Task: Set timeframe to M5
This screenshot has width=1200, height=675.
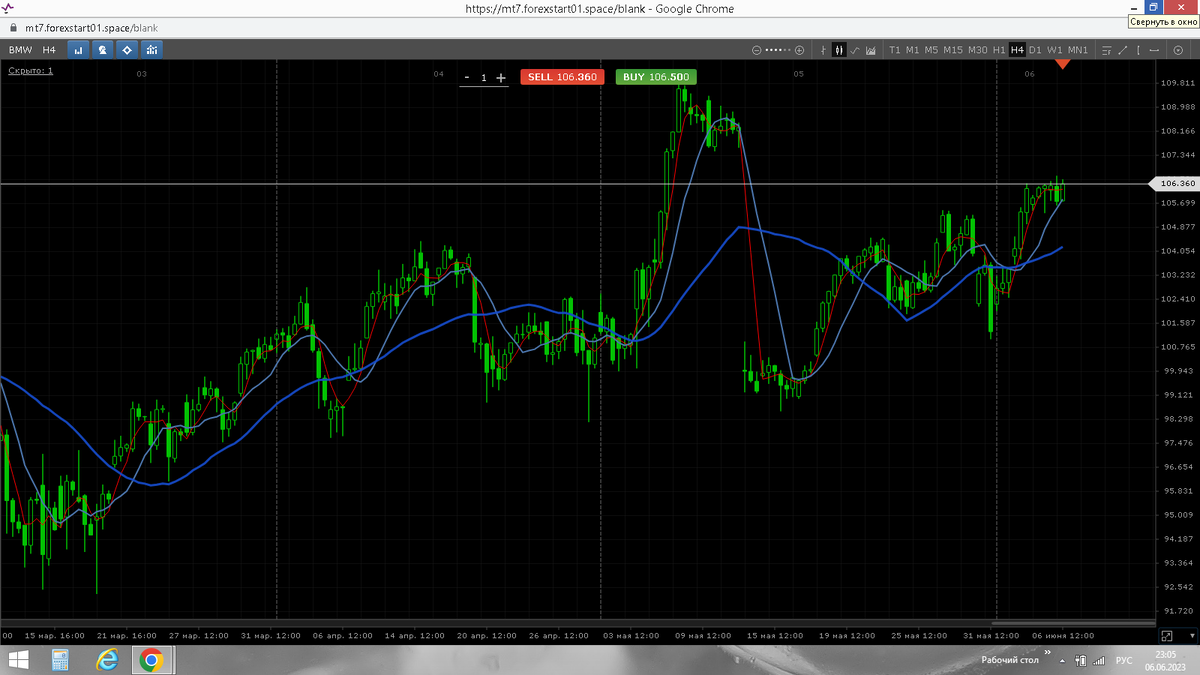Action: [931, 50]
